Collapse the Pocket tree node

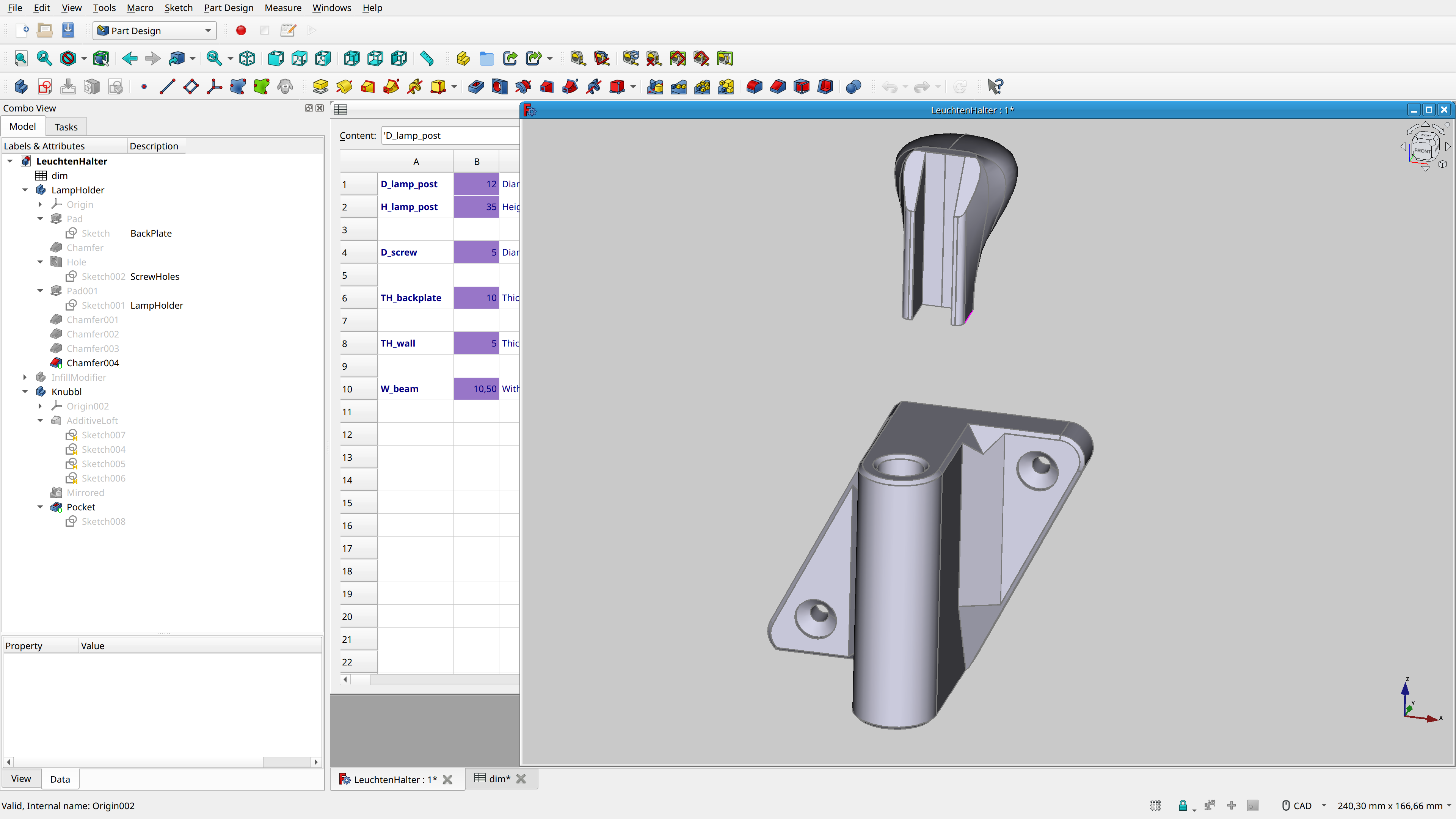(40, 507)
